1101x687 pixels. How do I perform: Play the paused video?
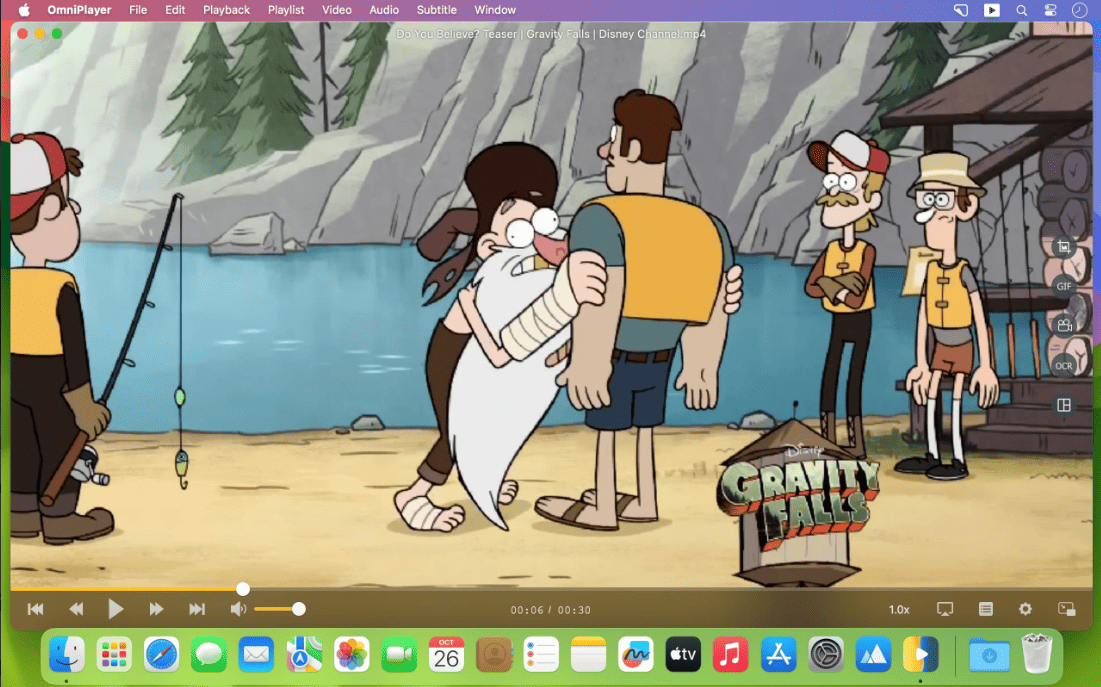pyautogui.click(x=116, y=609)
